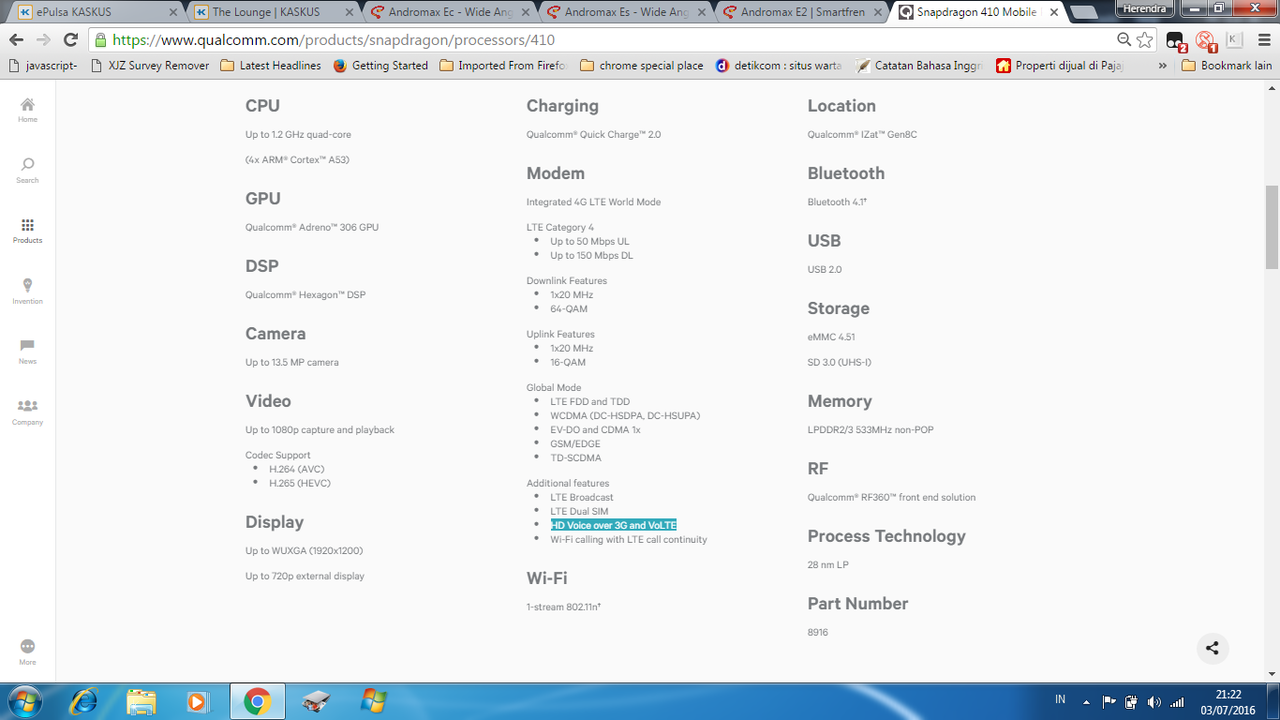Open the Windows flag app in taskbar
1280x720 pixels.
[x=374, y=701]
